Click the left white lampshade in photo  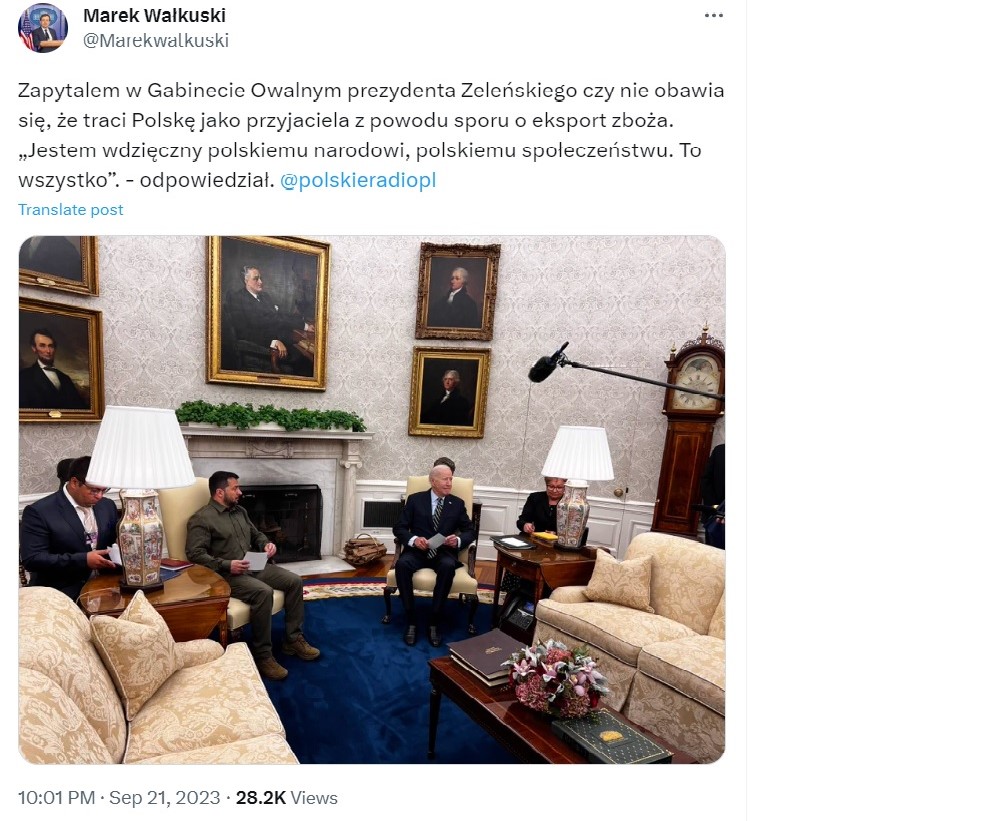140,447
